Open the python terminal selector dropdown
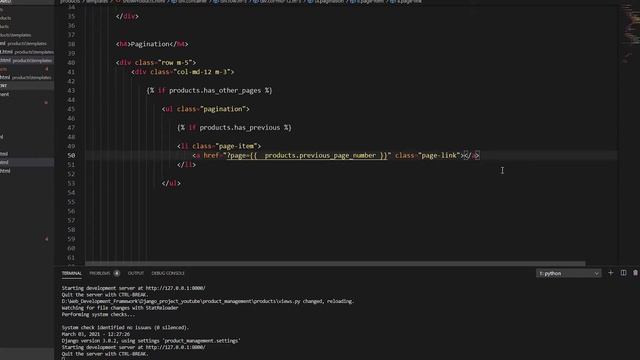The width and height of the screenshot is (640, 360). click(568, 273)
